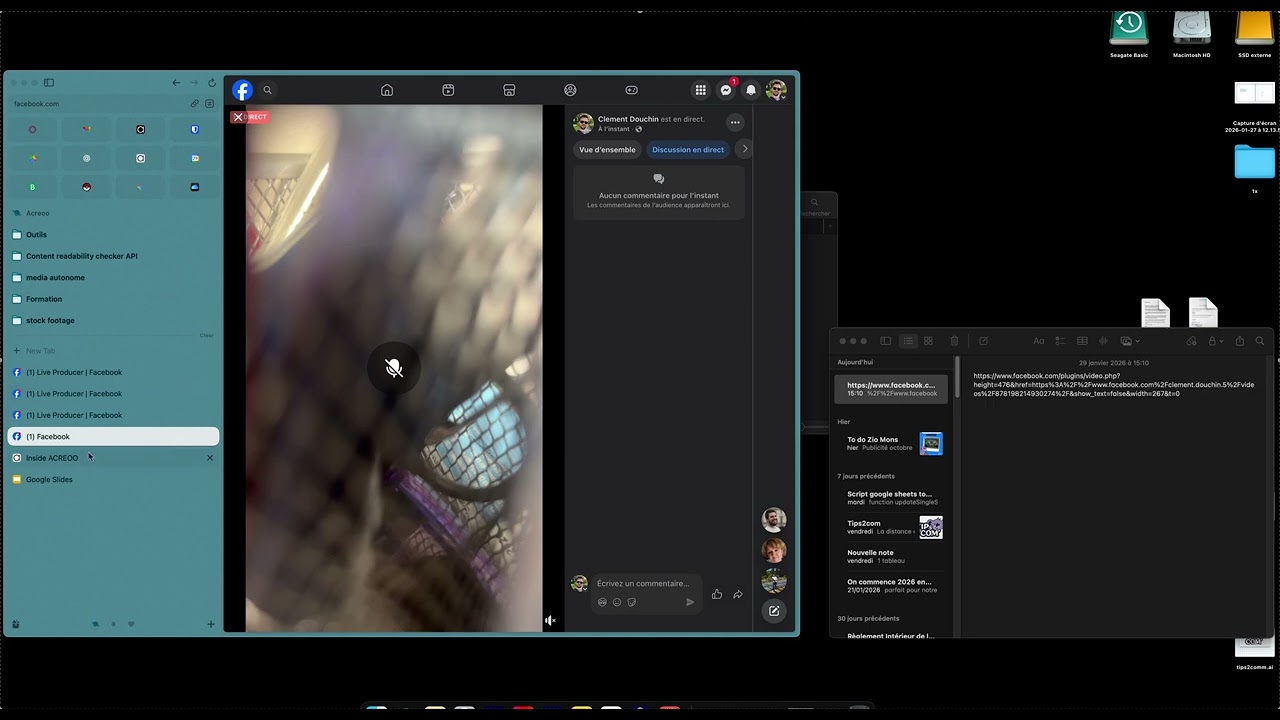Screen dimensions: 1280x720
Task: Switch Notes to list view
Action: pyautogui.click(x=908, y=341)
